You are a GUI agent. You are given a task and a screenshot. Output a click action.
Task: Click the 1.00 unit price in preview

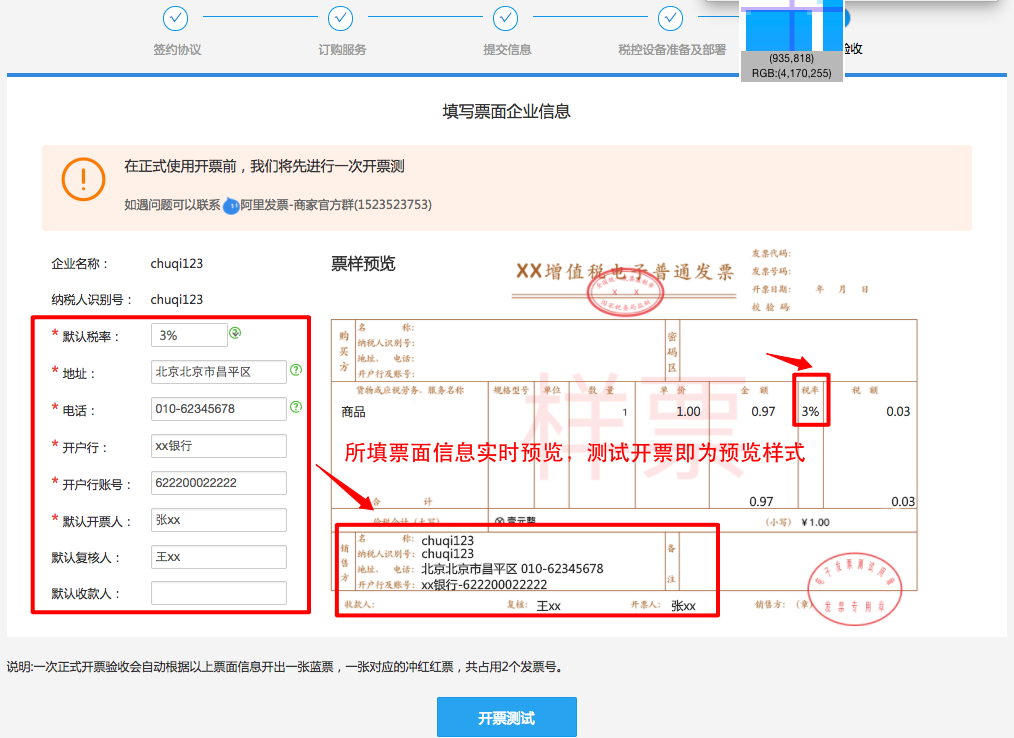coord(688,411)
